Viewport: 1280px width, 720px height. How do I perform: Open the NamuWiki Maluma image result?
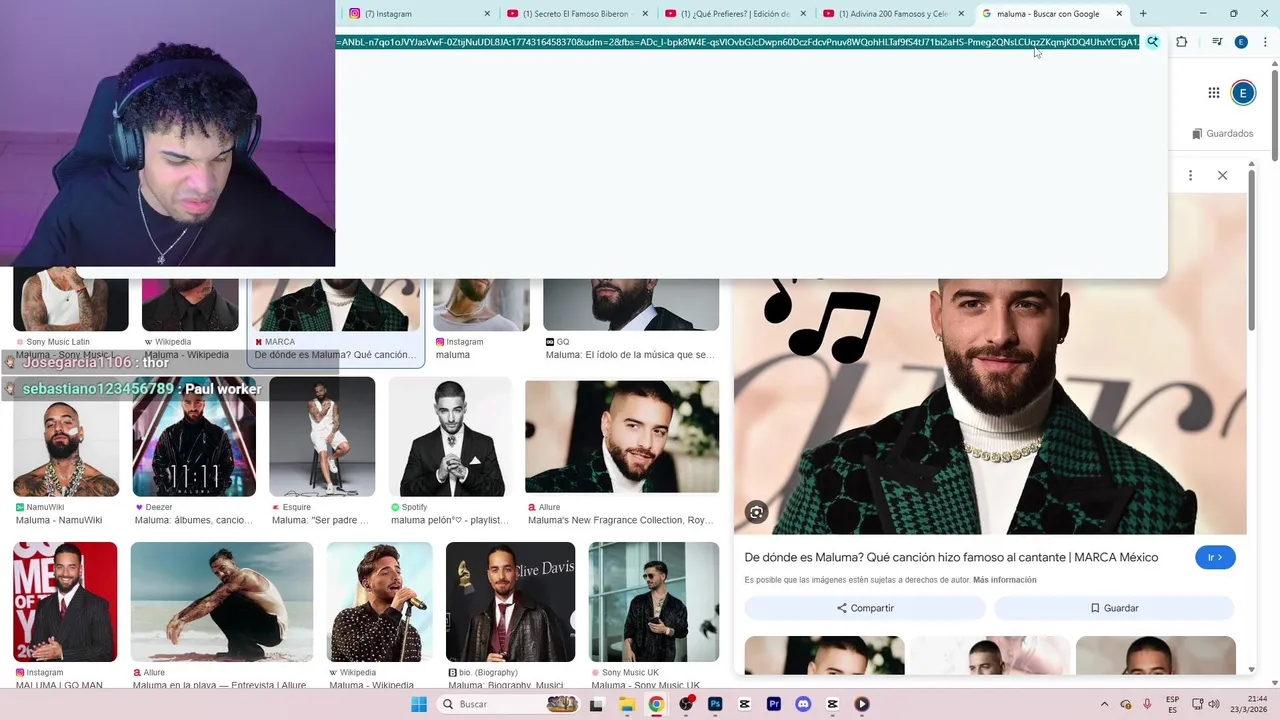[x=66, y=437]
